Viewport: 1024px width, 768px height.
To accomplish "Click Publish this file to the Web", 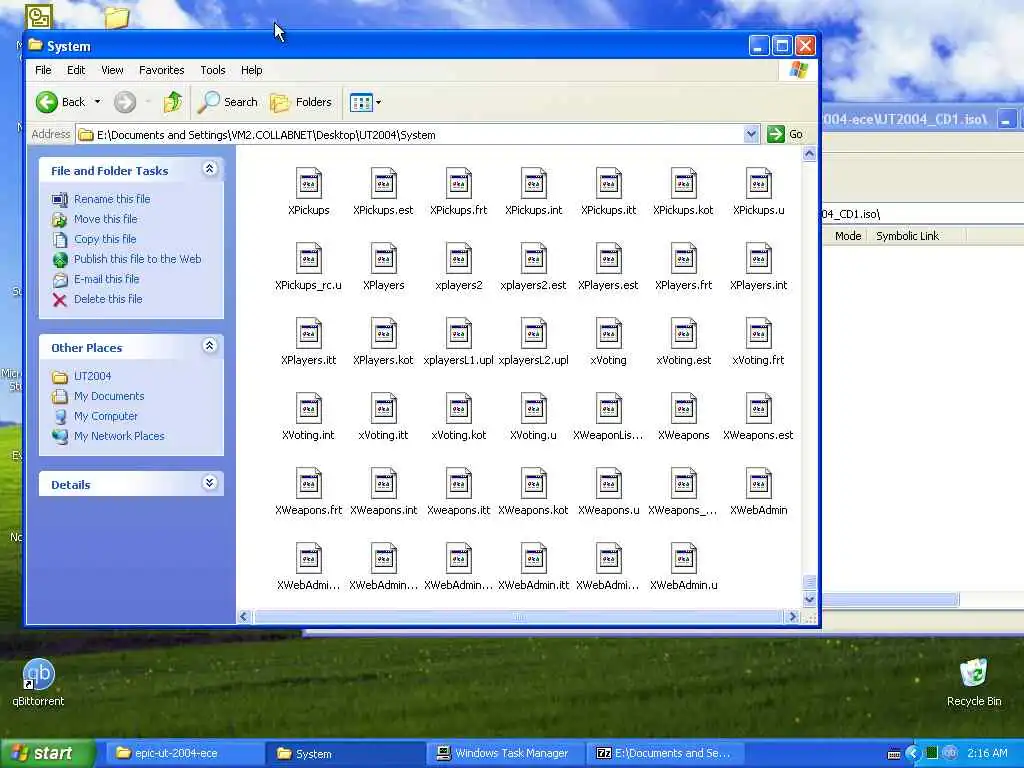I will point(137,259).
